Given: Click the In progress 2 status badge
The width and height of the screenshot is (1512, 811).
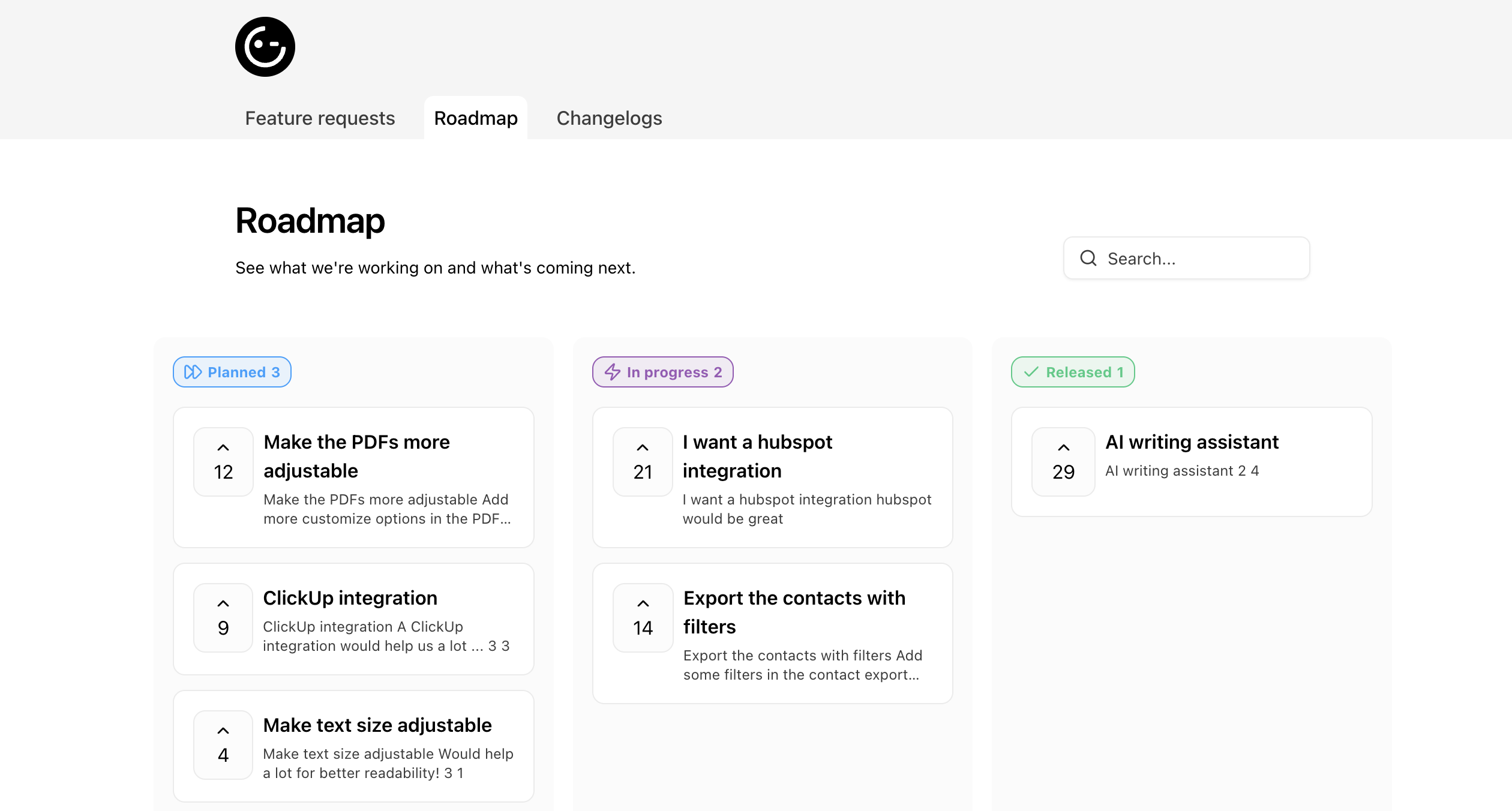Looking at the screenshot, I should [x=663, y=373].
